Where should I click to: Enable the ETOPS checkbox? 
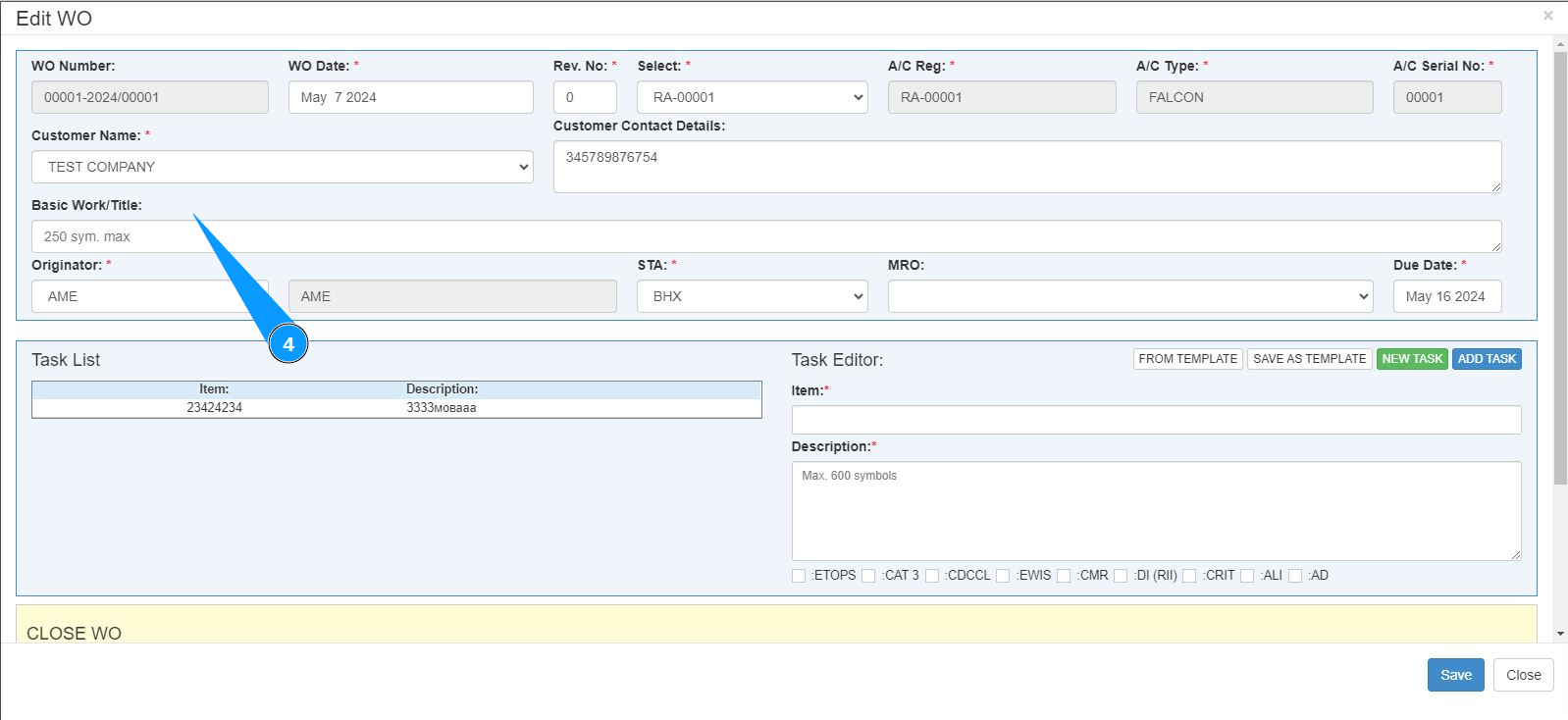click(799, 576)
